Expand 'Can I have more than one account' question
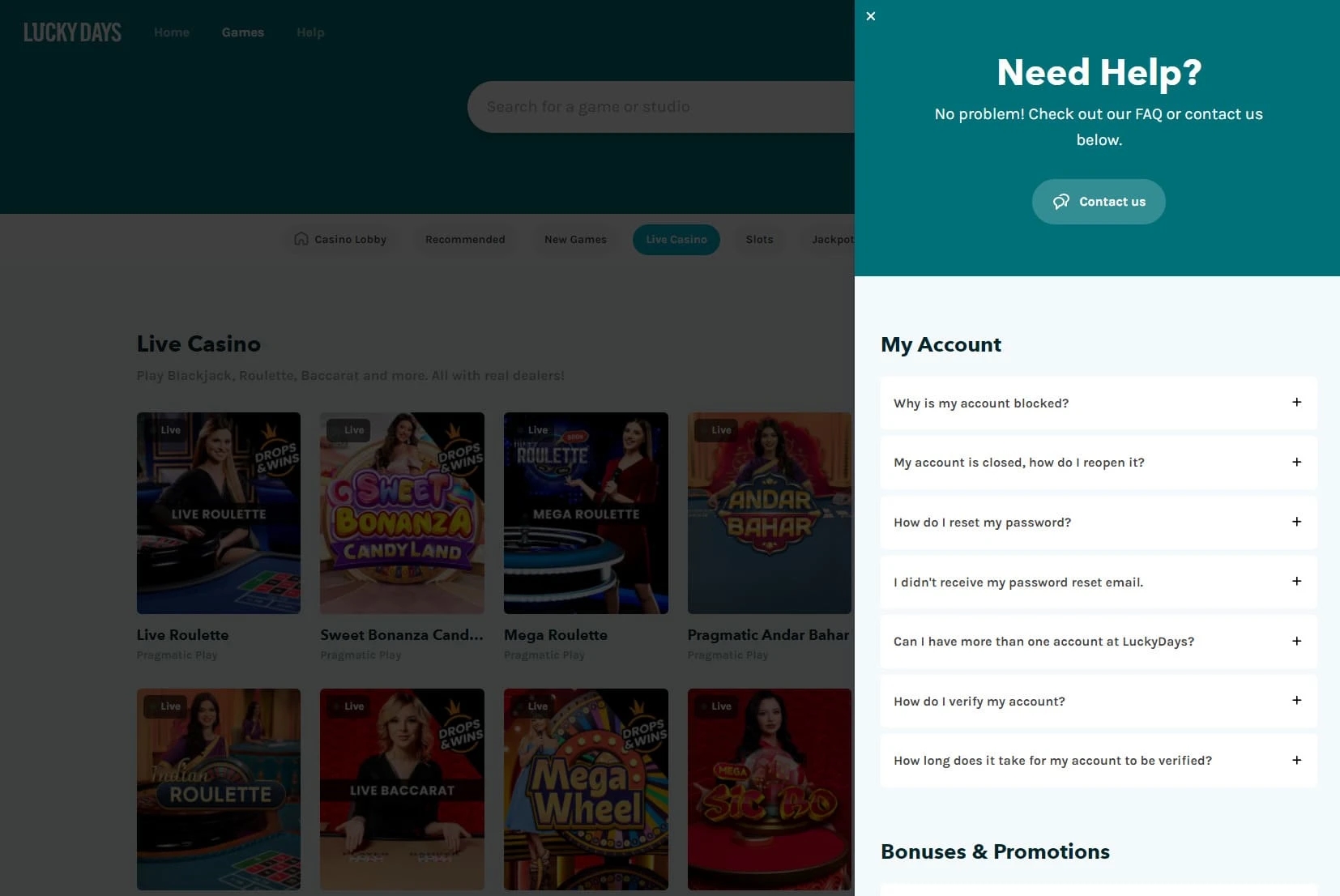Viewport: 1340px width, 896px height. 1099,642
